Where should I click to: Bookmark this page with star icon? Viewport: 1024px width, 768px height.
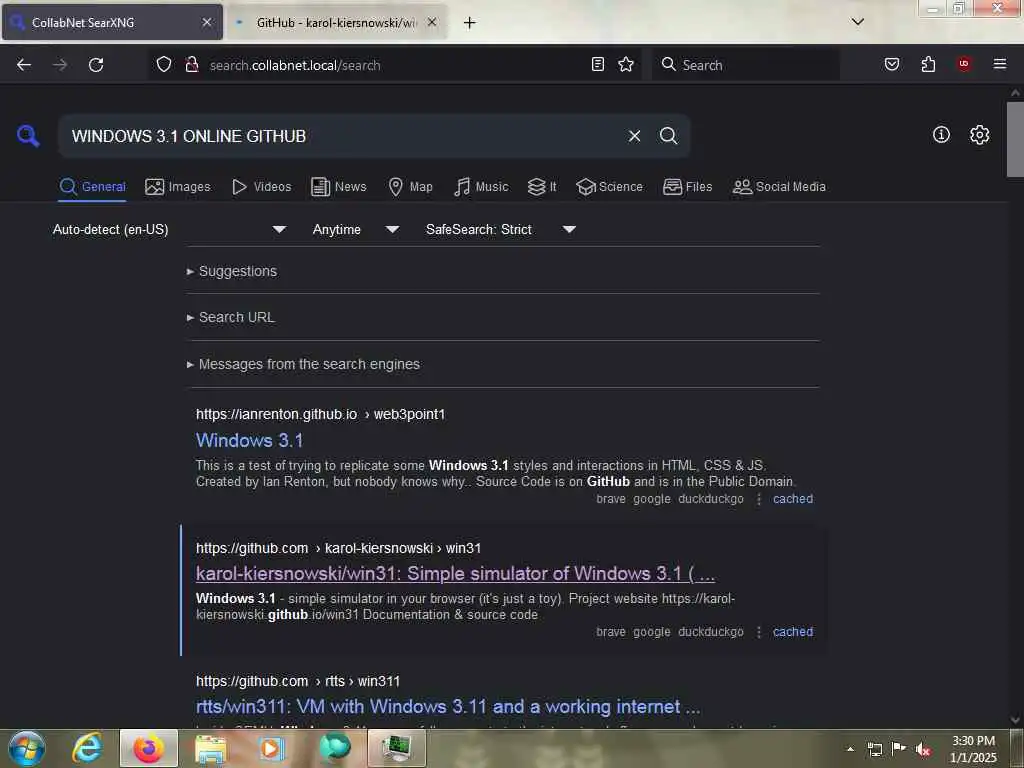tap(626, 64)
